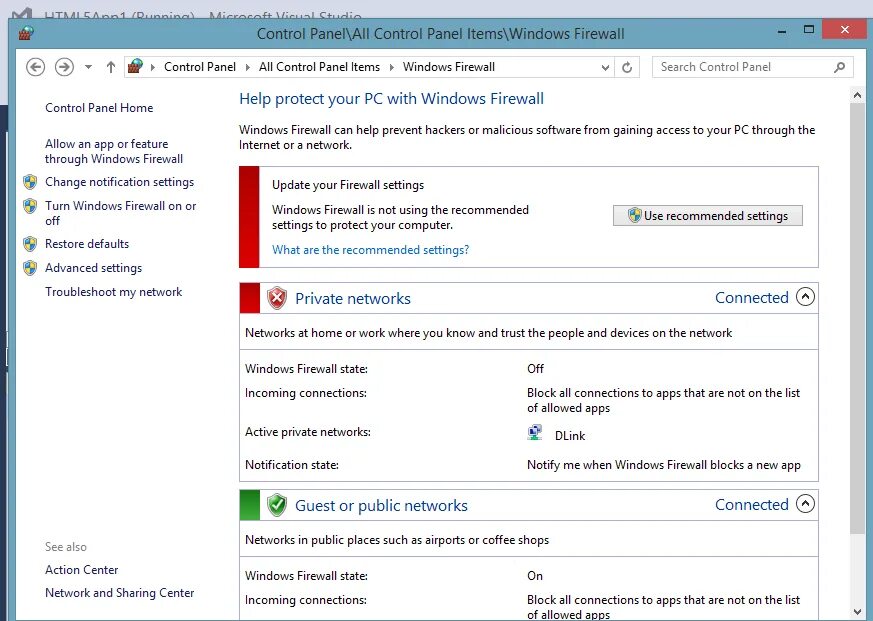Click the scrollbar up arrow
The image size is (873, 621).
(x=857, y=96)
